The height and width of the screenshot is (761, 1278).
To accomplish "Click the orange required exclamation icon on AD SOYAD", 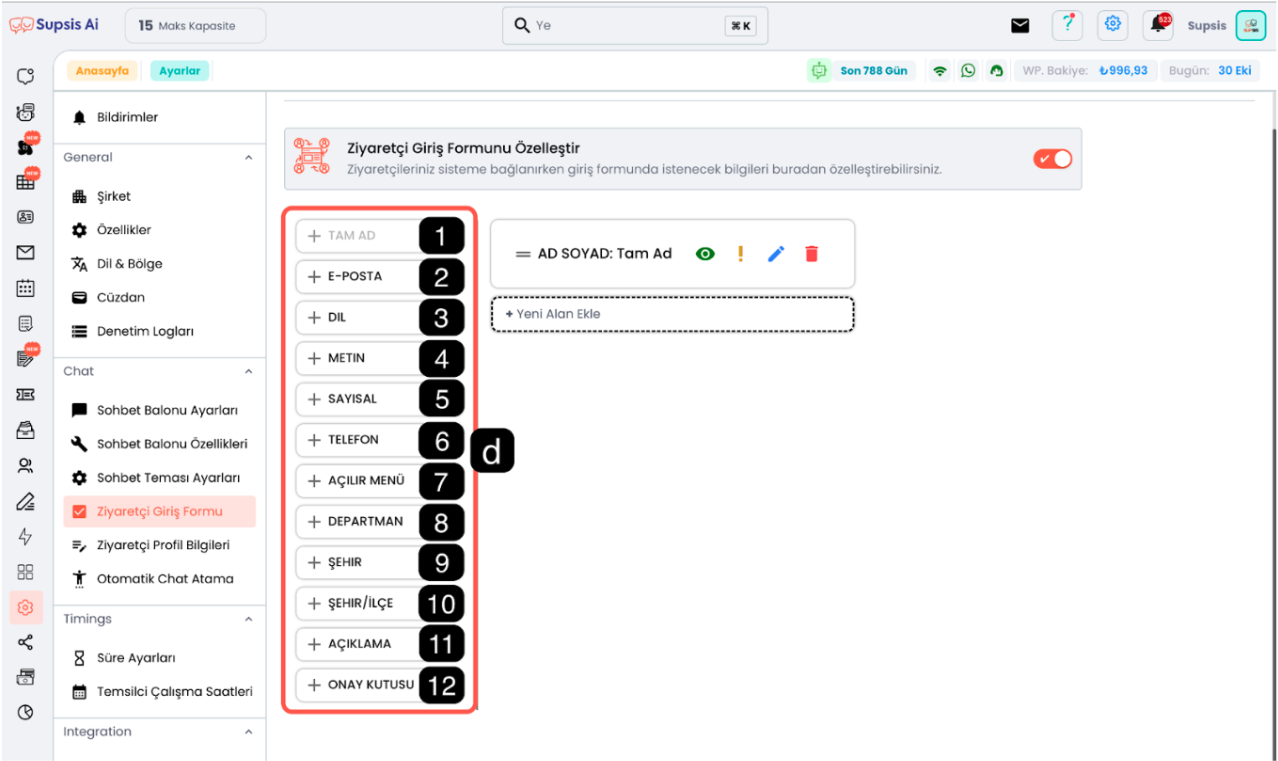I will pyautogui.click(x=740, y=254).
